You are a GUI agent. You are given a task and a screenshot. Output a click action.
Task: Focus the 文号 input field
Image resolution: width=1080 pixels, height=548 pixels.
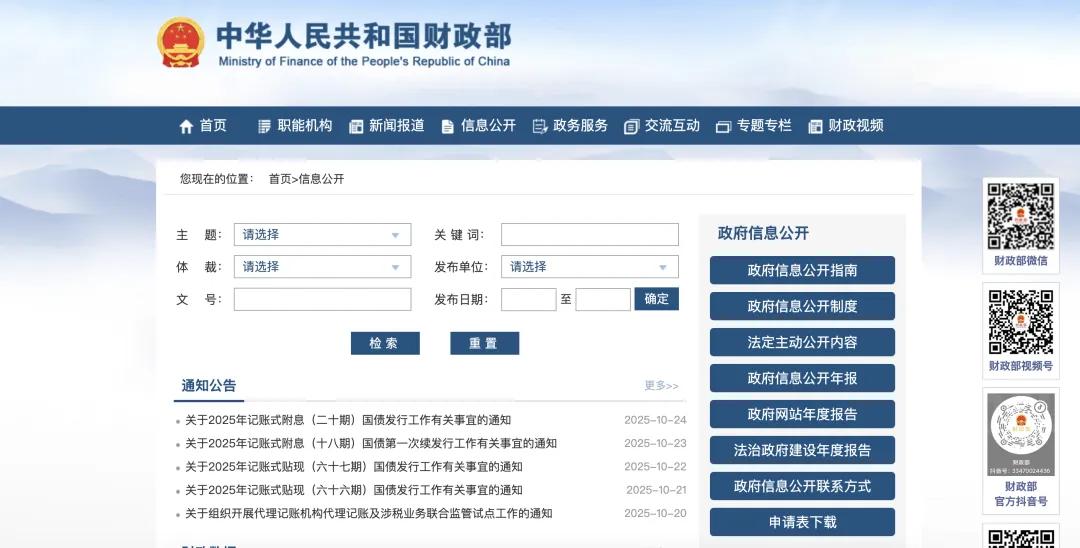coord(322,299)
